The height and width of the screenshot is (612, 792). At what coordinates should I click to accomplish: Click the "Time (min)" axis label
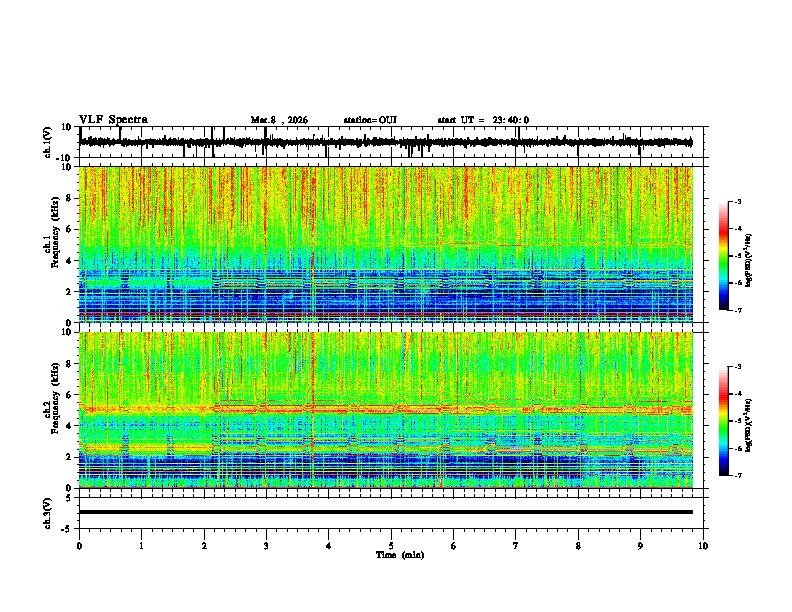coord(400,555)
